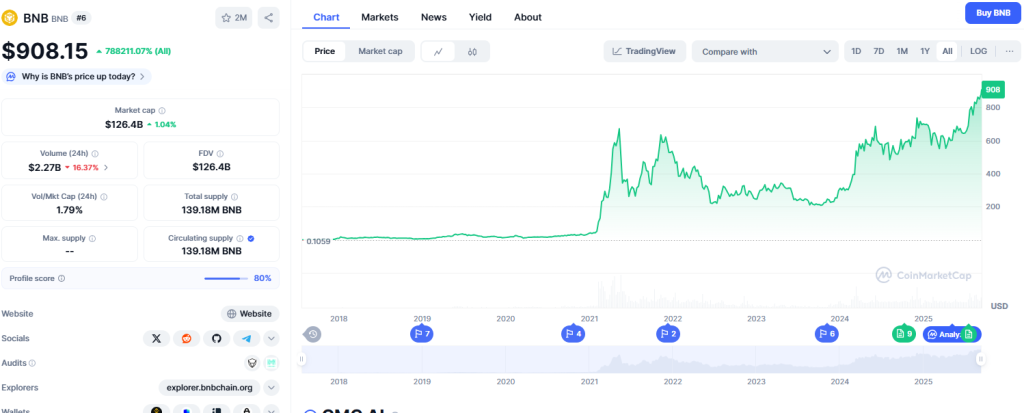Open the Telegram social link
The image size is (1024, 413).
[x=247, y=339]
